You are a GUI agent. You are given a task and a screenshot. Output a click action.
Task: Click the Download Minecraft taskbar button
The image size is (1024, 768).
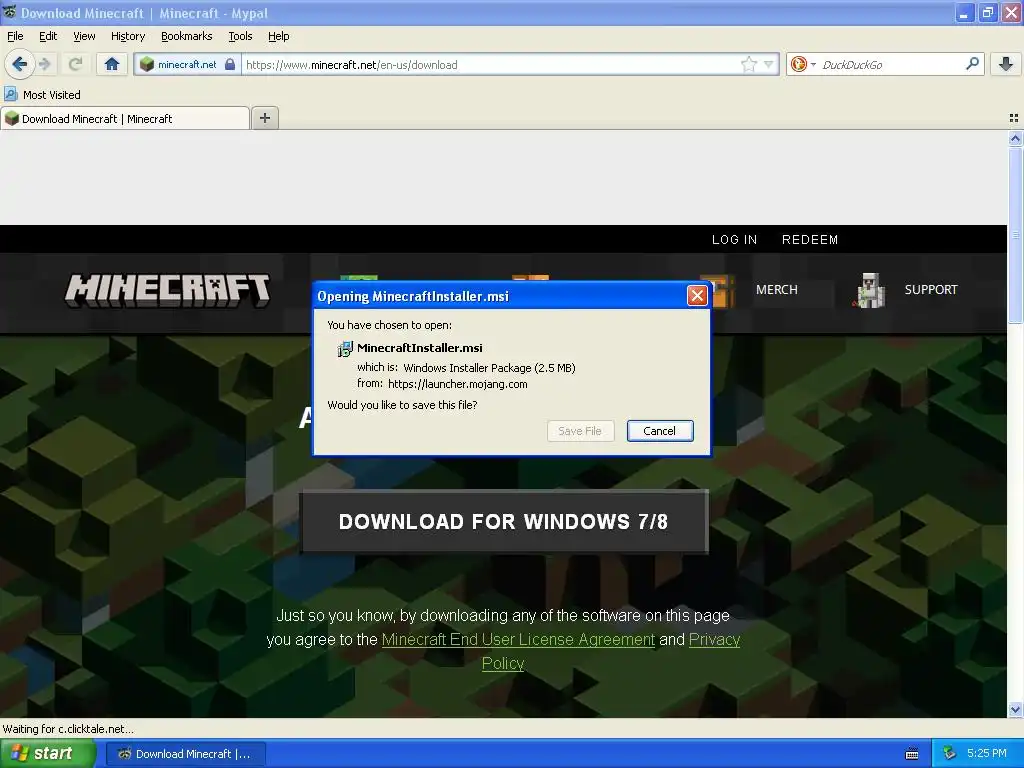[185, 754]
